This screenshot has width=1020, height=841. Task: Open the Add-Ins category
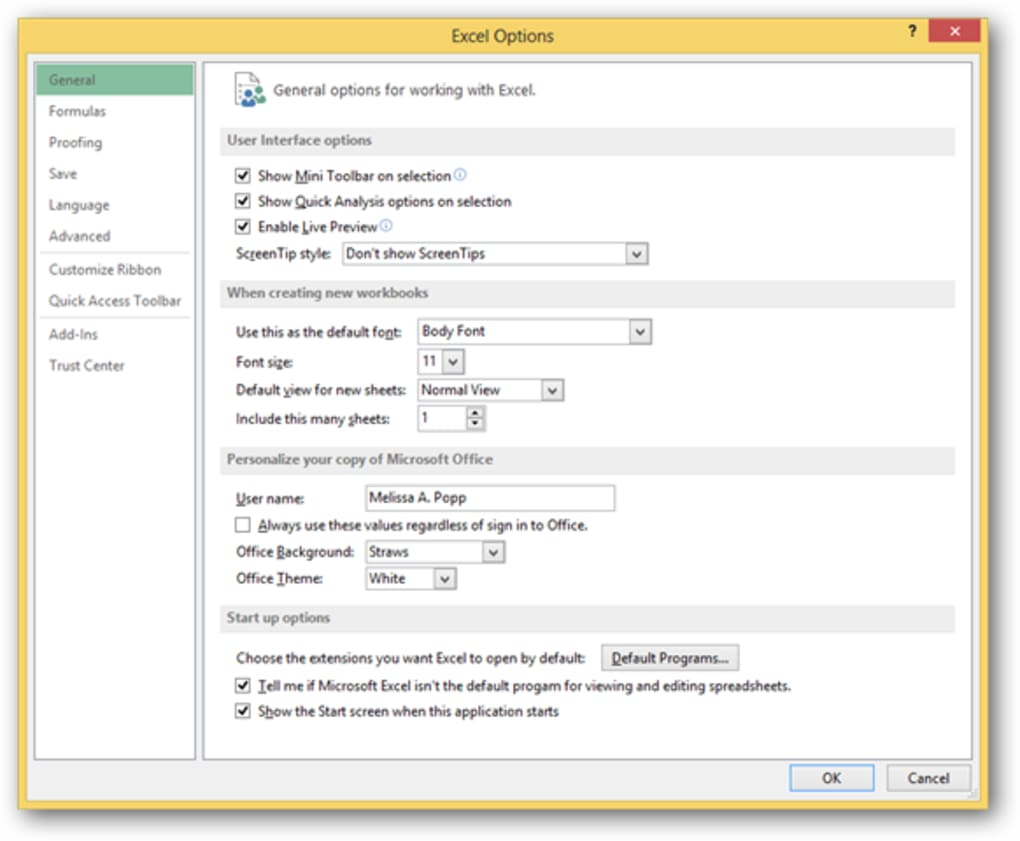click(114, 334)
